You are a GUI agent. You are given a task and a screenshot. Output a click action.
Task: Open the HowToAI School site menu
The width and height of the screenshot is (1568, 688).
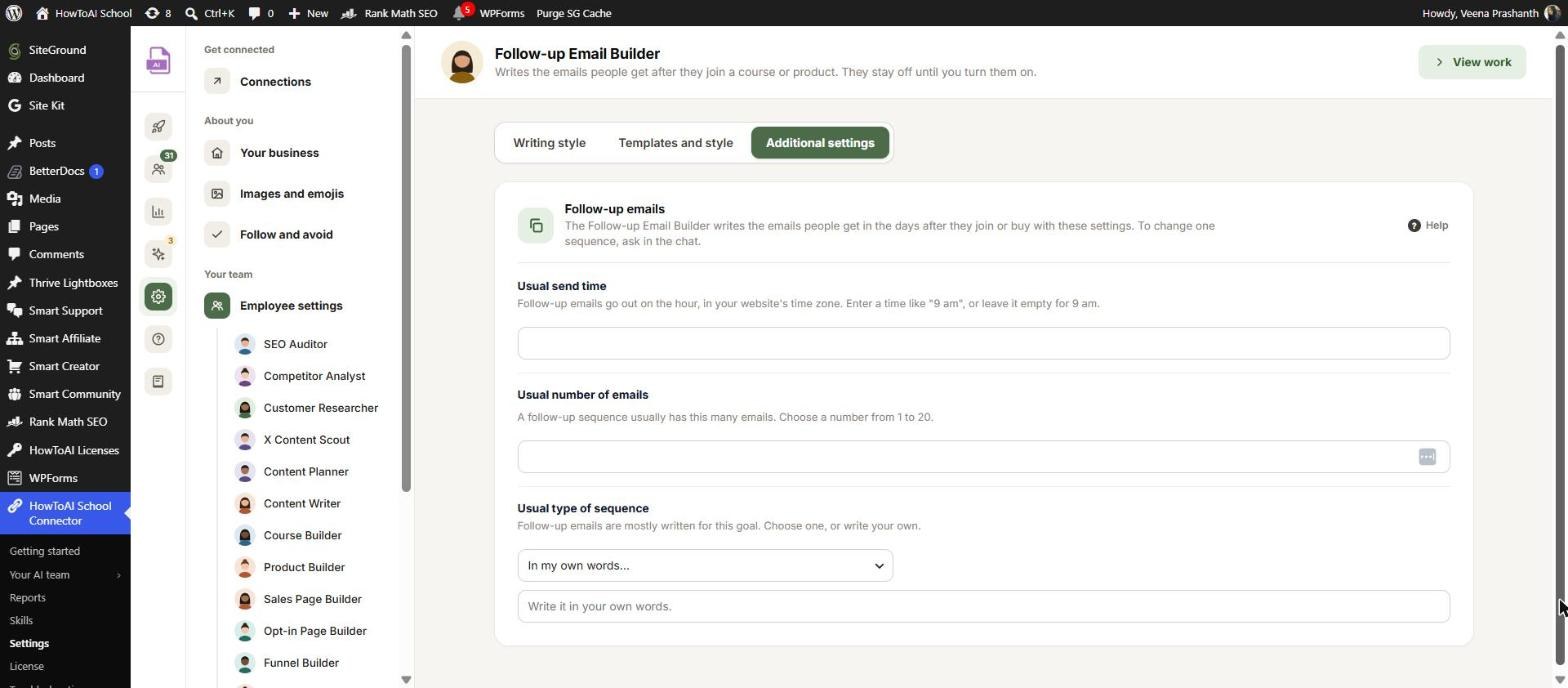click(83, 13)
